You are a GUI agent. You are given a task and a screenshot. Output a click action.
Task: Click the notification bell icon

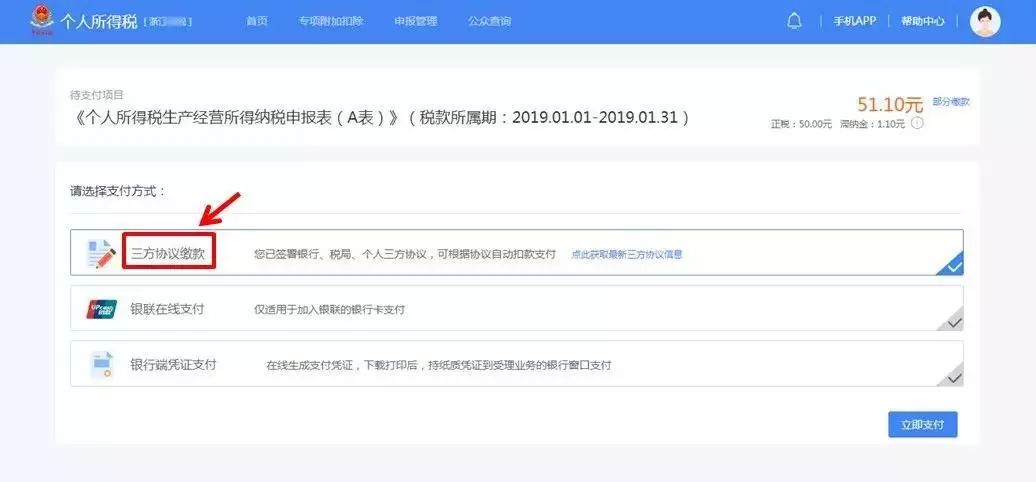click(x=795, y=21)
